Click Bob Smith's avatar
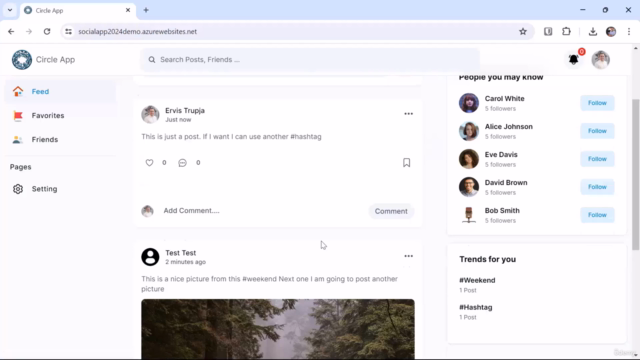Screen dimensions: 640x360 [469, 215]
